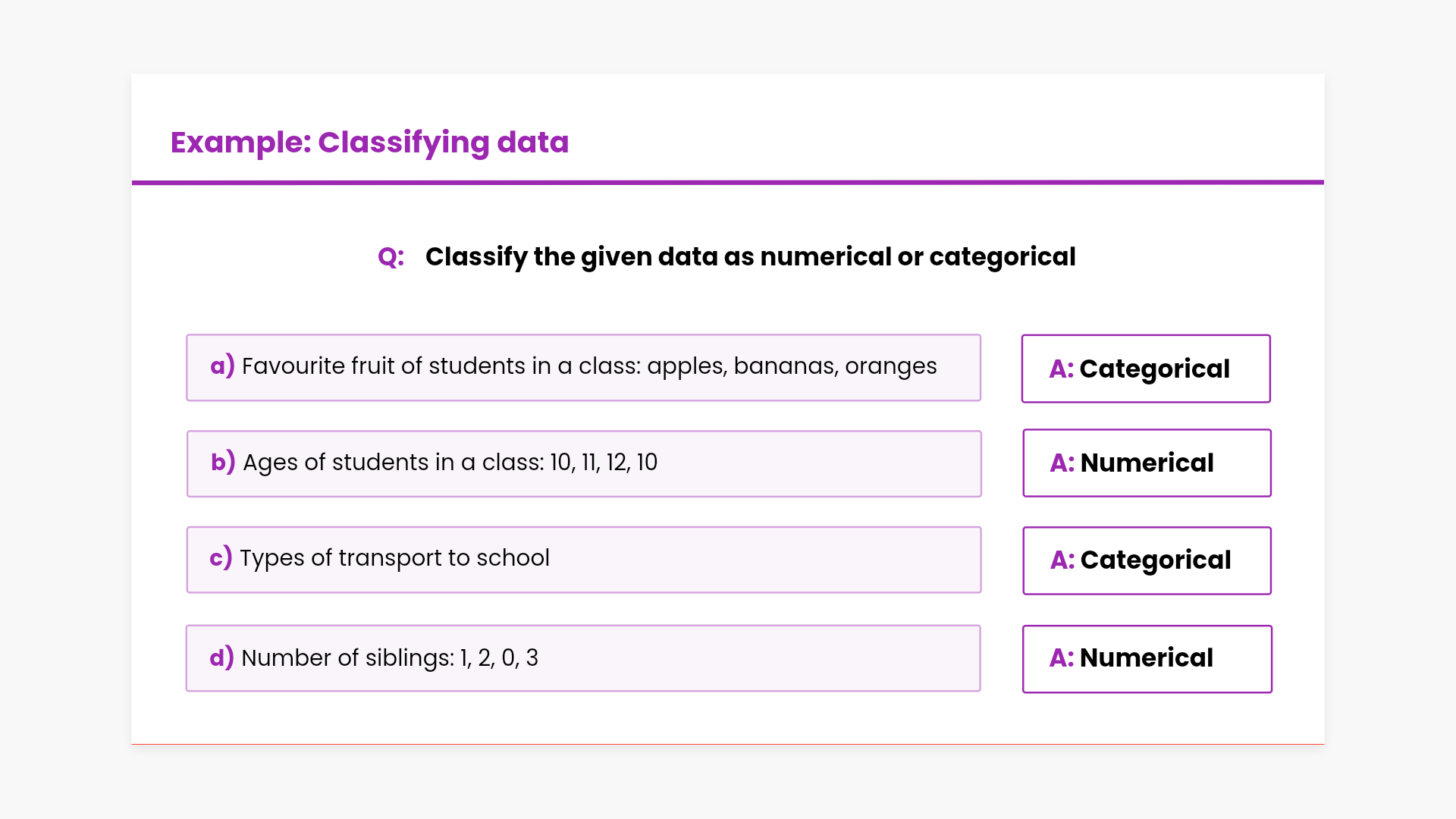The width and height of the screenshot is (1456, 819).
Task: Click the 'Number of siblings' text
Action: [347, 658]
